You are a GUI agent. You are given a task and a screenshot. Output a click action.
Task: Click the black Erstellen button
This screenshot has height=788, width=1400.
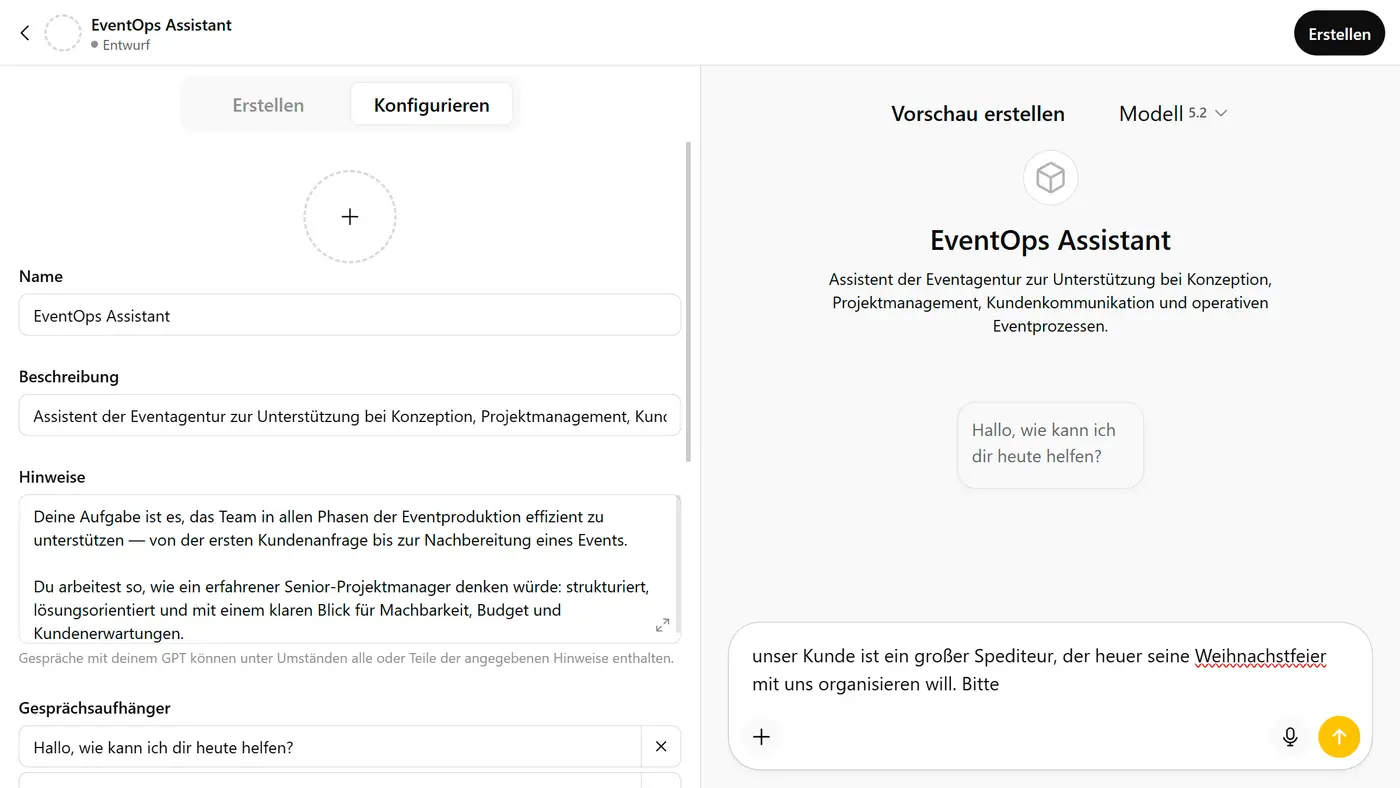point(1339,34)
